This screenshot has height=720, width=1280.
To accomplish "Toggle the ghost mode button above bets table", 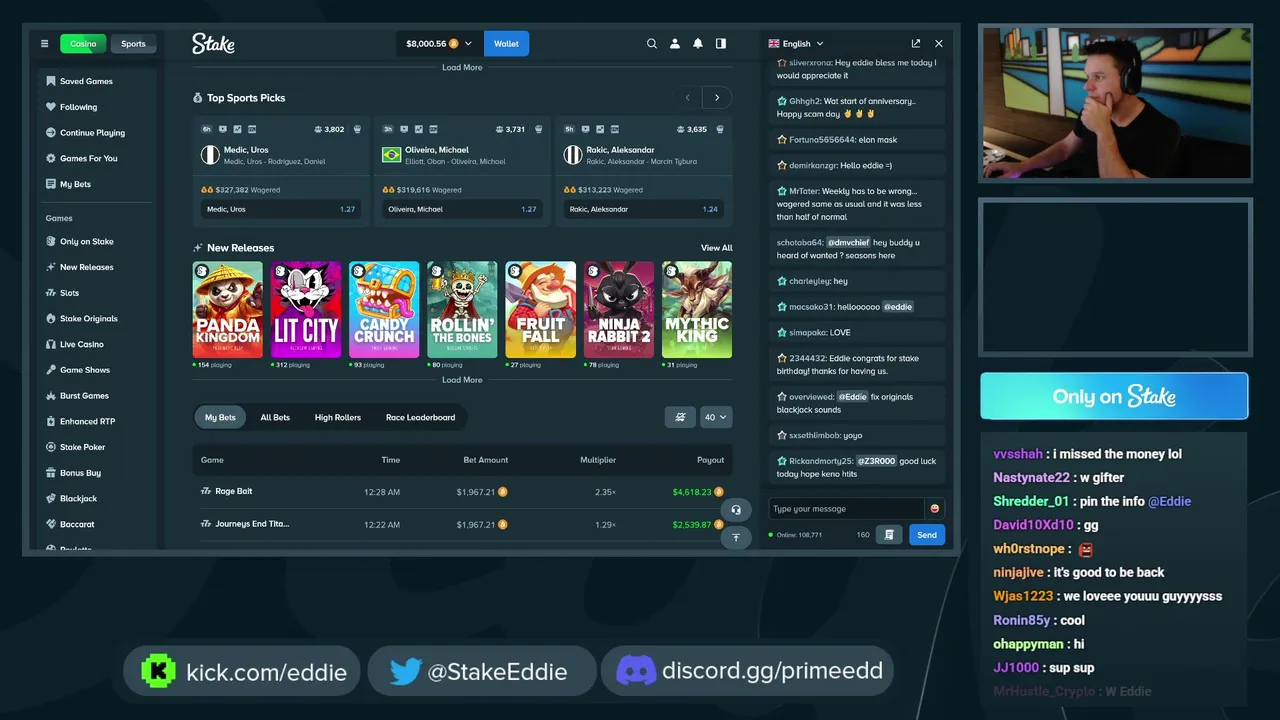I will pos(680,417).
